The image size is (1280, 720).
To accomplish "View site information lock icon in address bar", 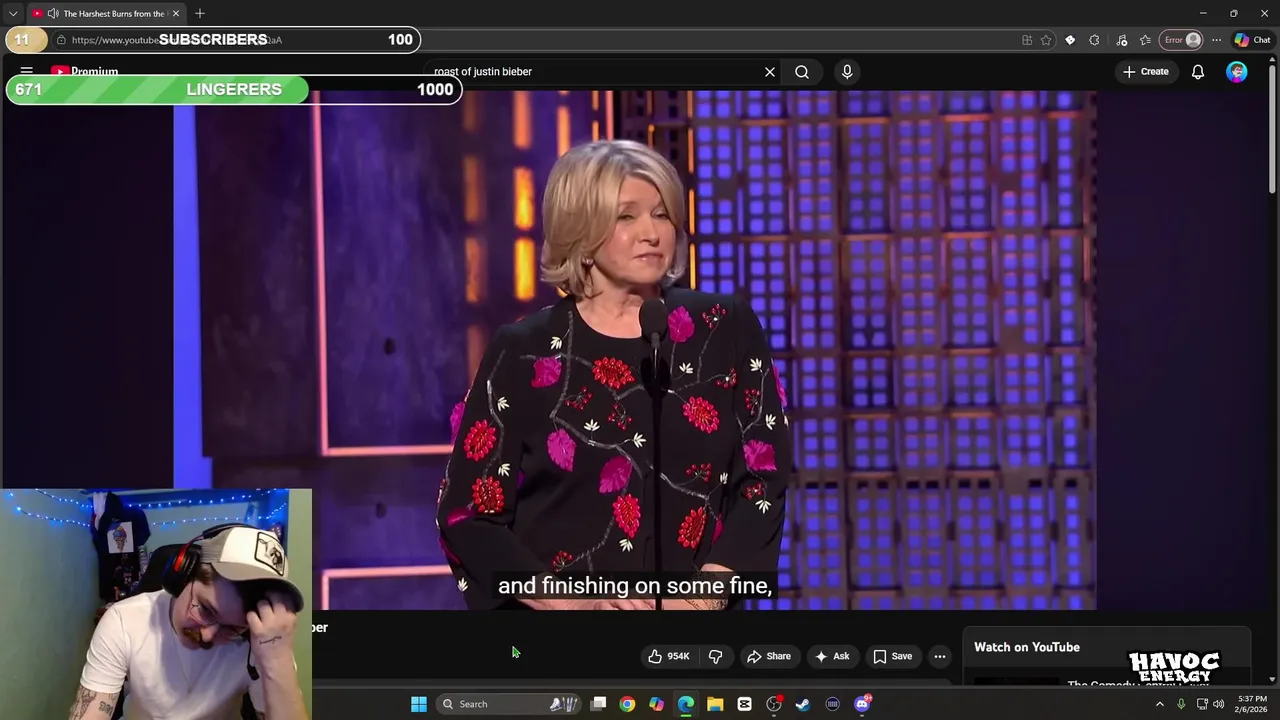I will [61, 40].
